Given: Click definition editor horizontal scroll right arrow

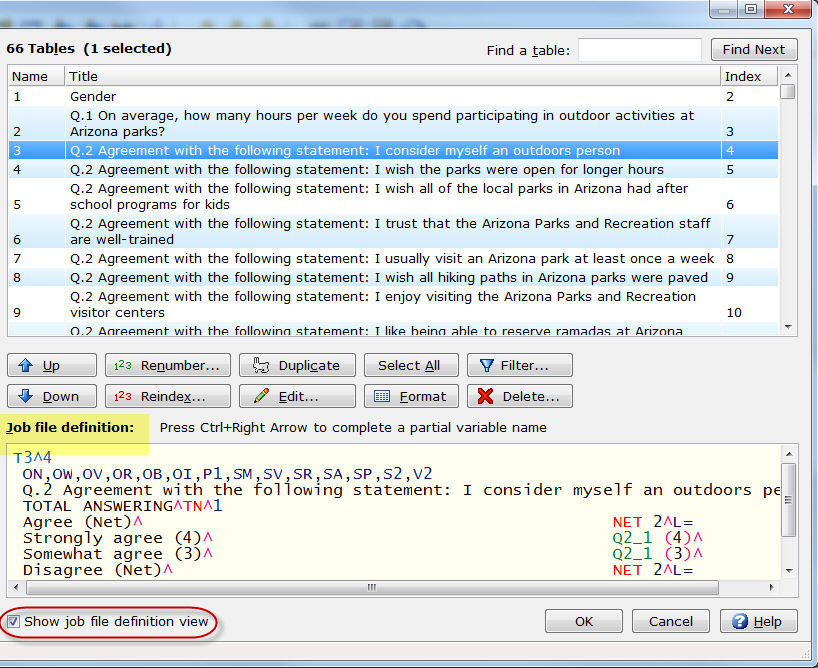Looking at the screenshot, I should tap(772, 587).
